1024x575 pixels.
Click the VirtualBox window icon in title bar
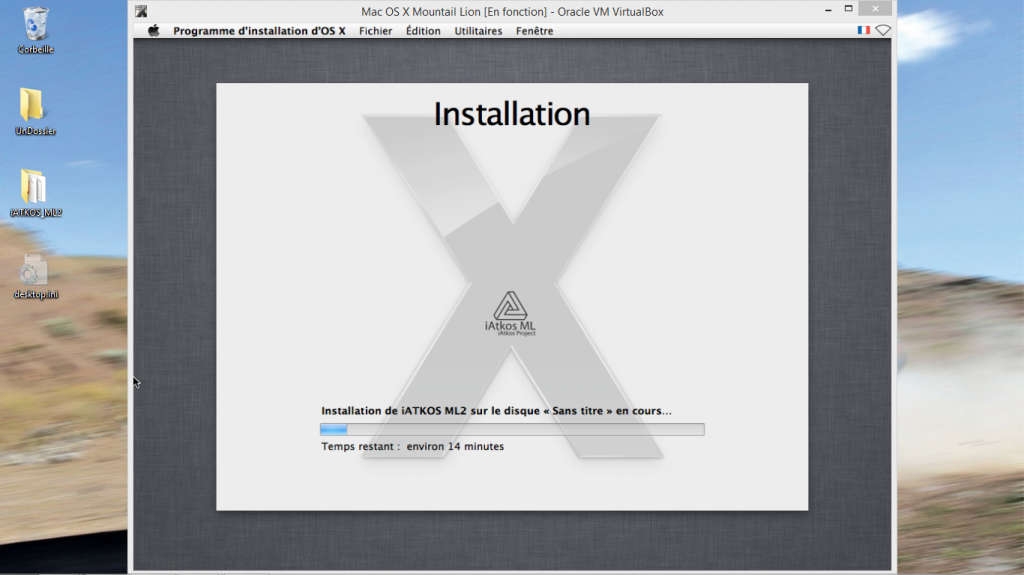click(142, 11)
